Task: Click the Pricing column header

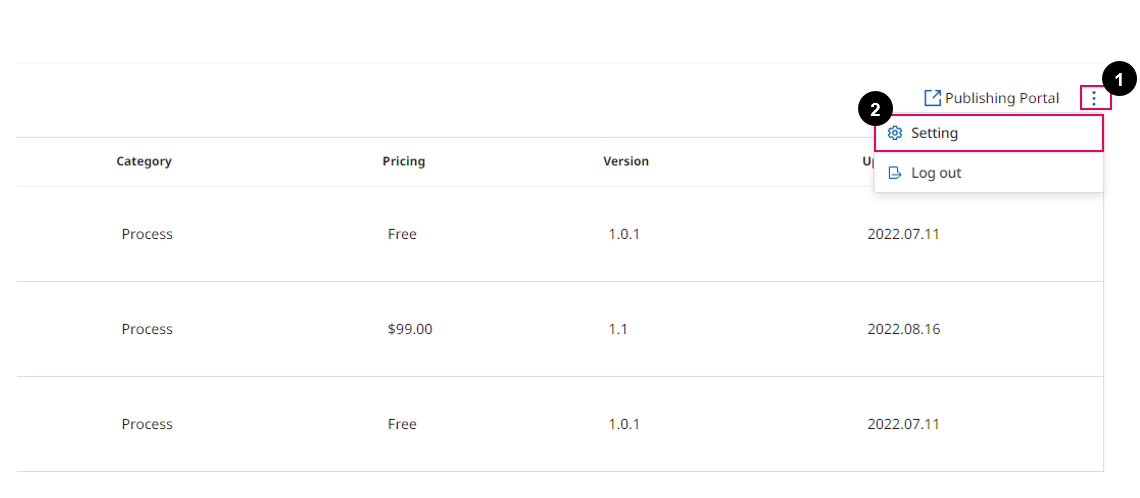Action: pos(403,161)
